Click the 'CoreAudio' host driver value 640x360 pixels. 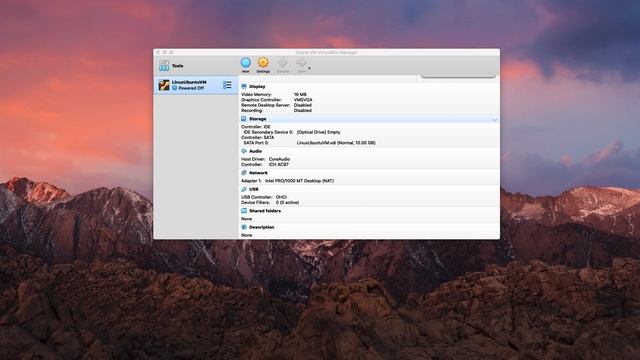coord(279,159)
